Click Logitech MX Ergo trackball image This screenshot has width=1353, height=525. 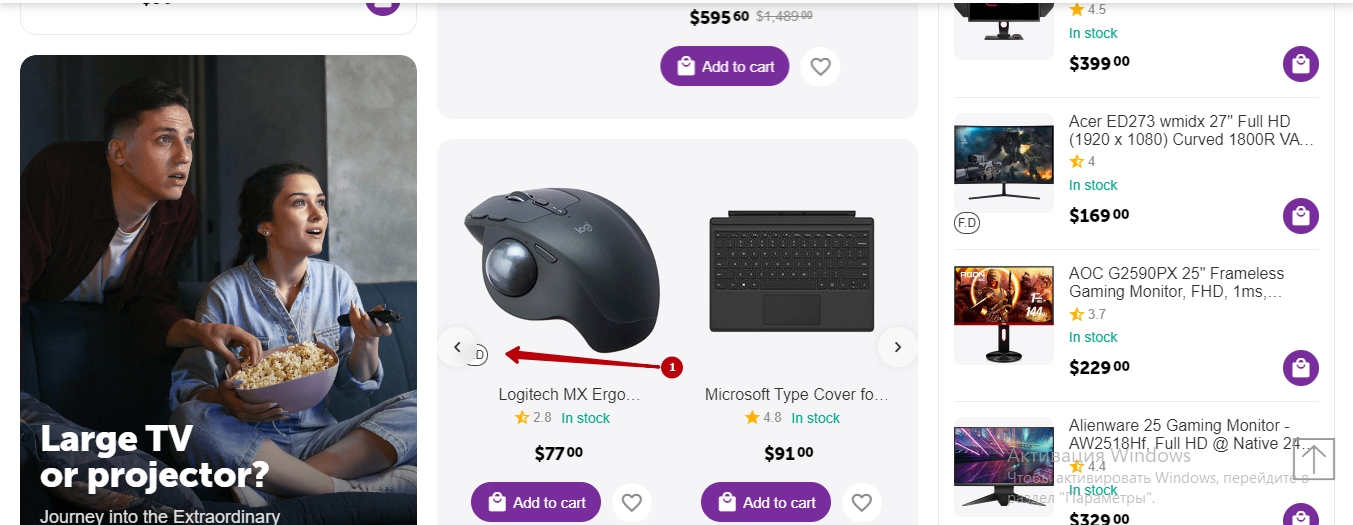[562, 268]
